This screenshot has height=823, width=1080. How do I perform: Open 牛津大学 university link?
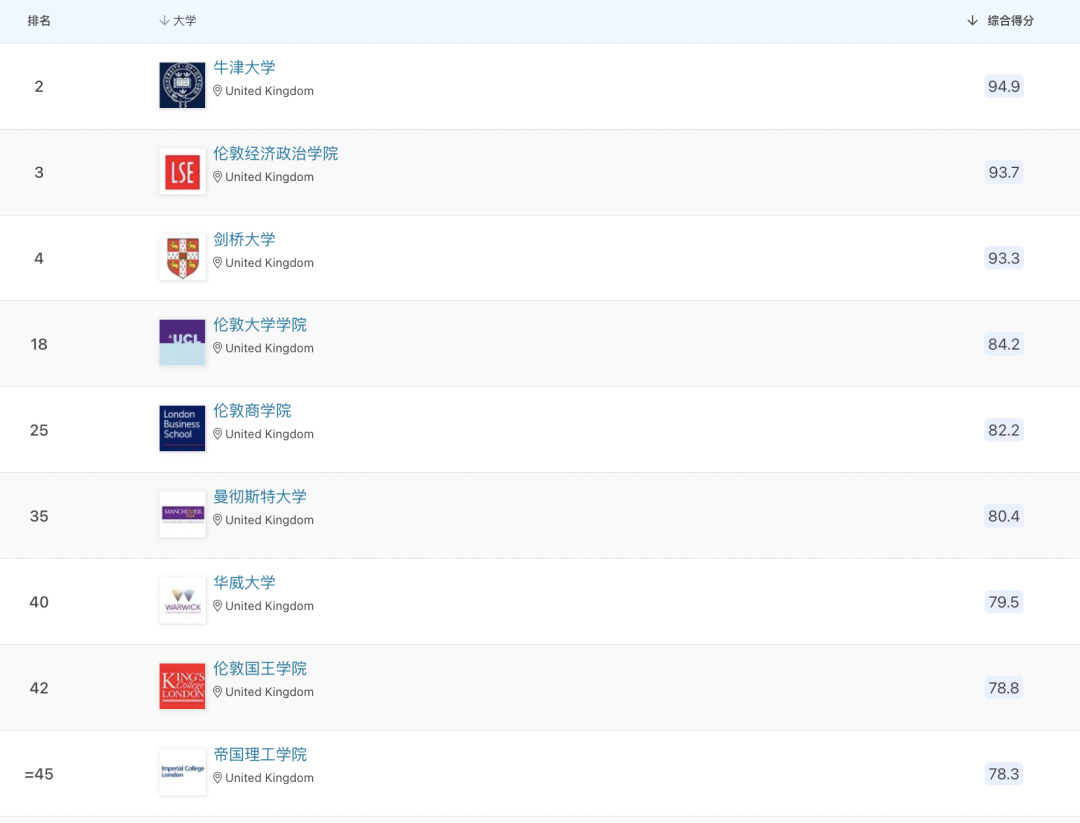coord(244,67)
